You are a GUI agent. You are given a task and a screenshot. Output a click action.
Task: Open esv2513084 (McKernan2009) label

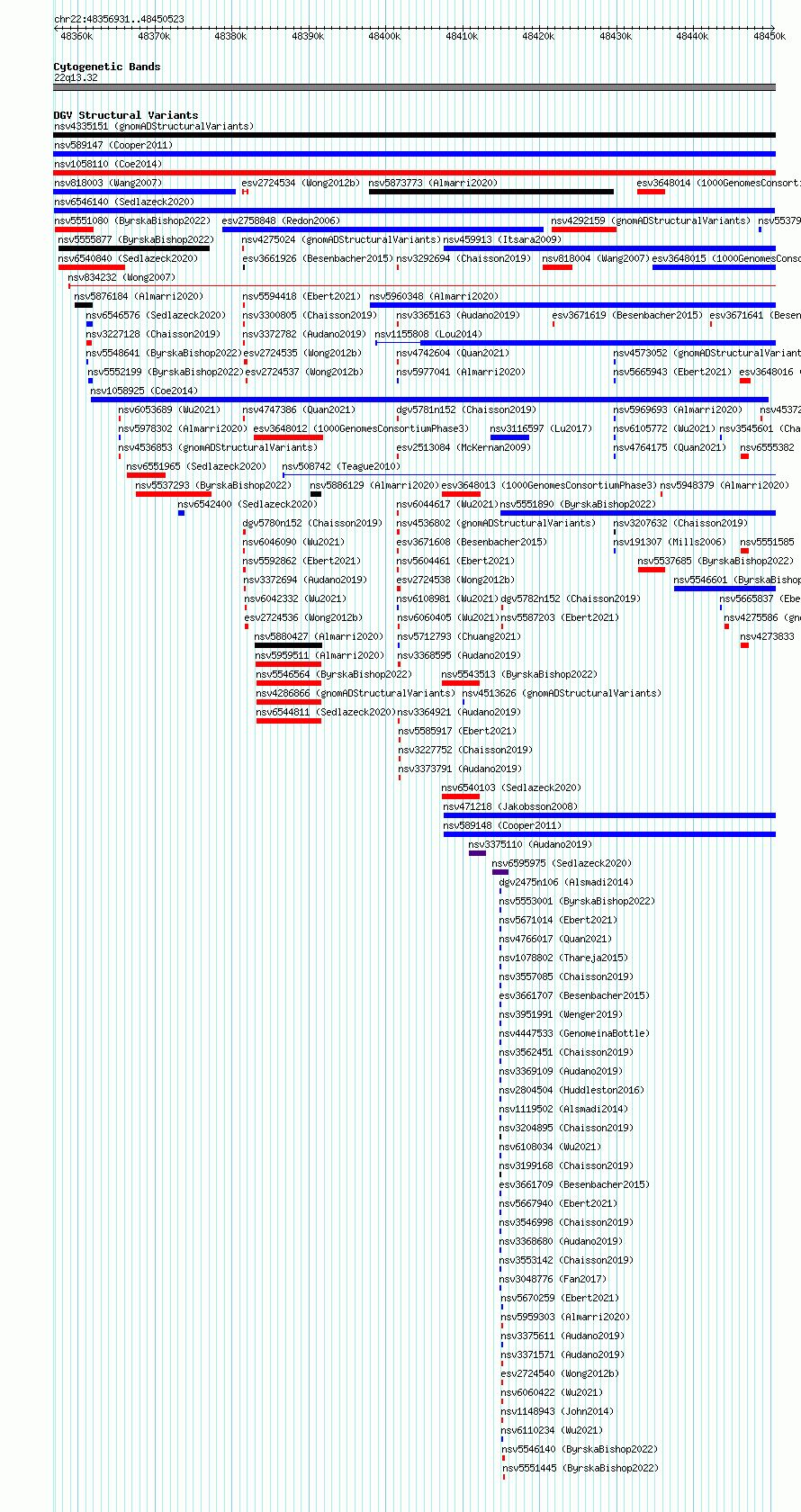tap(464, 447)
